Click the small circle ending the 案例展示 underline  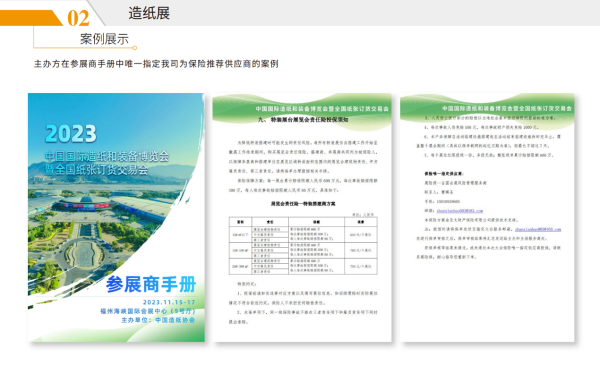tap(135, 48)
